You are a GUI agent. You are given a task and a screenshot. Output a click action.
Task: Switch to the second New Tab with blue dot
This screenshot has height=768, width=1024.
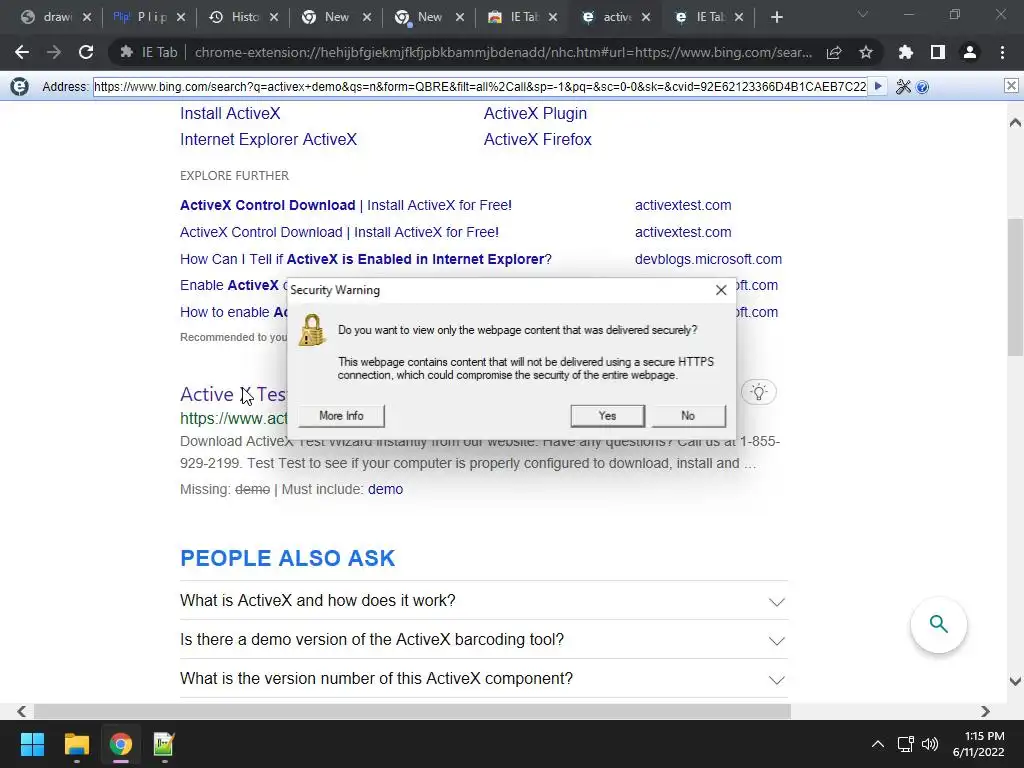coord(428,17)
